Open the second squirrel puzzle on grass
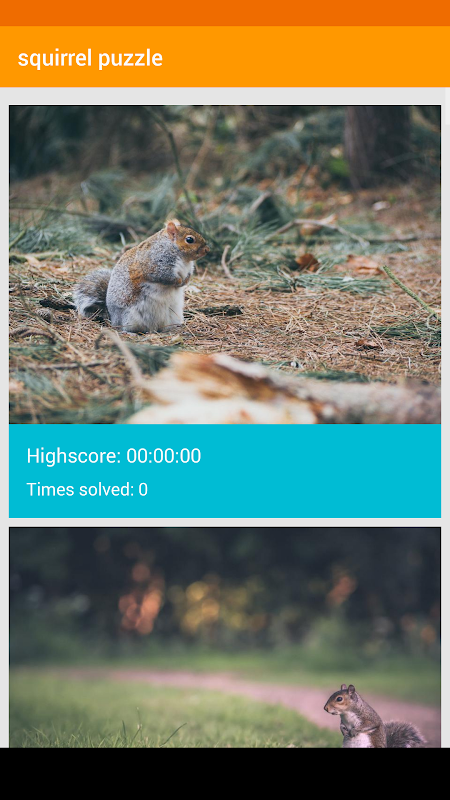The height and width of the screenshot is (800, 450). [x=225, y=638]
